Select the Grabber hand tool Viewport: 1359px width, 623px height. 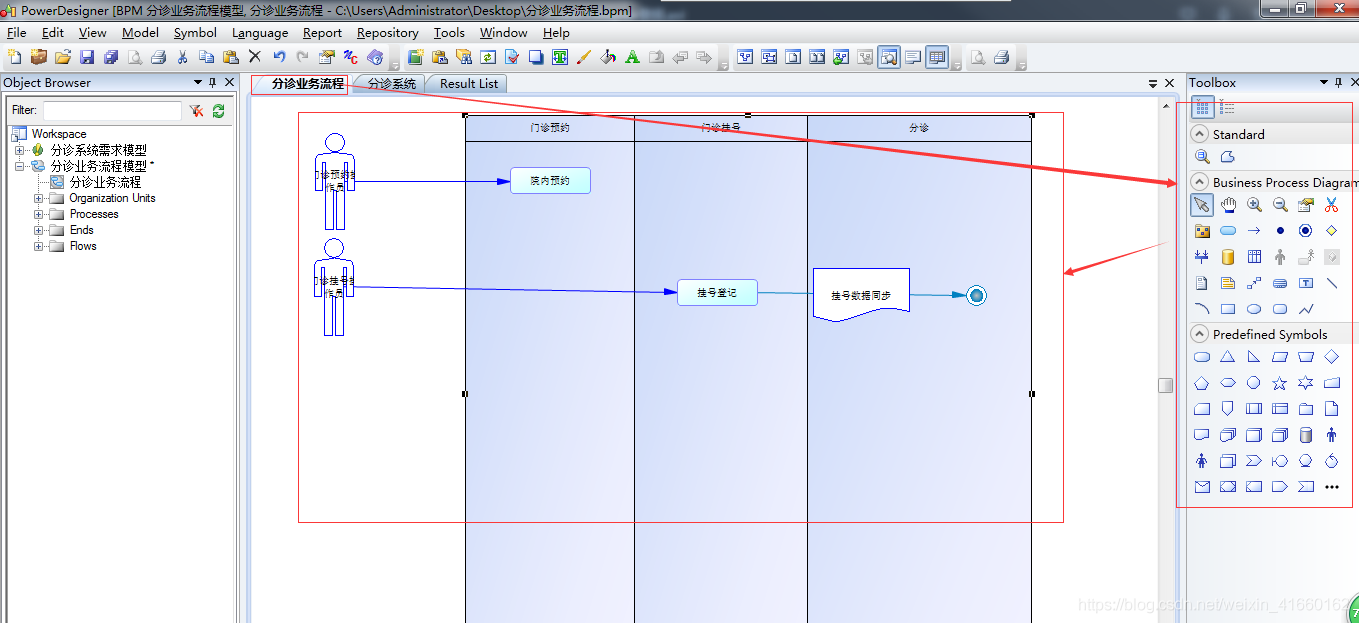[1228, 205]
